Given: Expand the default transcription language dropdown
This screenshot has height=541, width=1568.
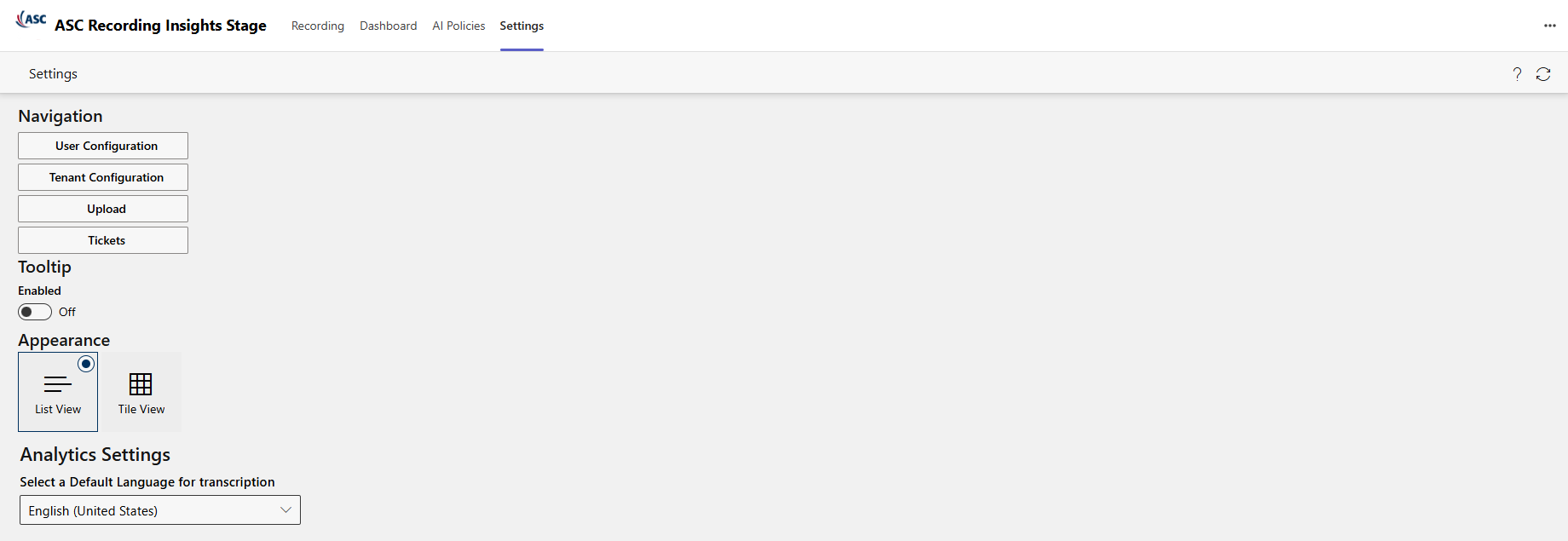Looking at the screenshot, I should click(160, 510).
